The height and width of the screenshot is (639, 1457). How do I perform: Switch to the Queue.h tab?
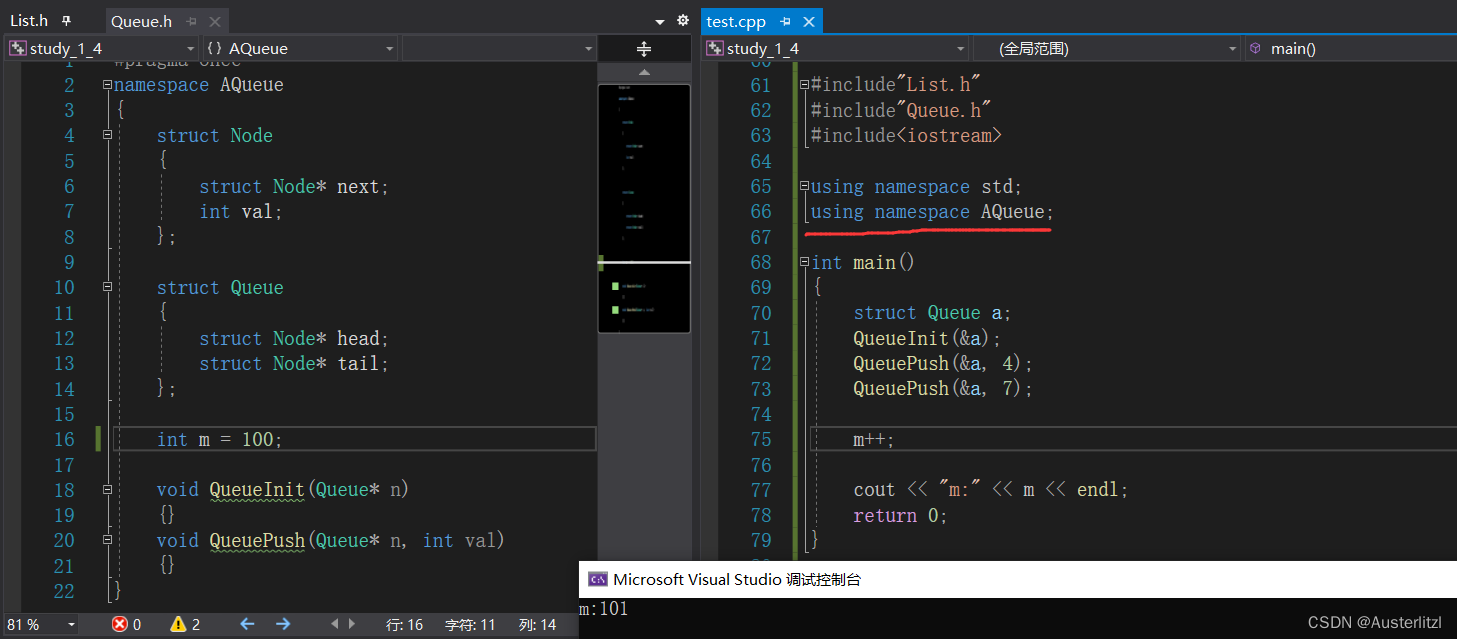pyautogui.click(x=141, y=21)
